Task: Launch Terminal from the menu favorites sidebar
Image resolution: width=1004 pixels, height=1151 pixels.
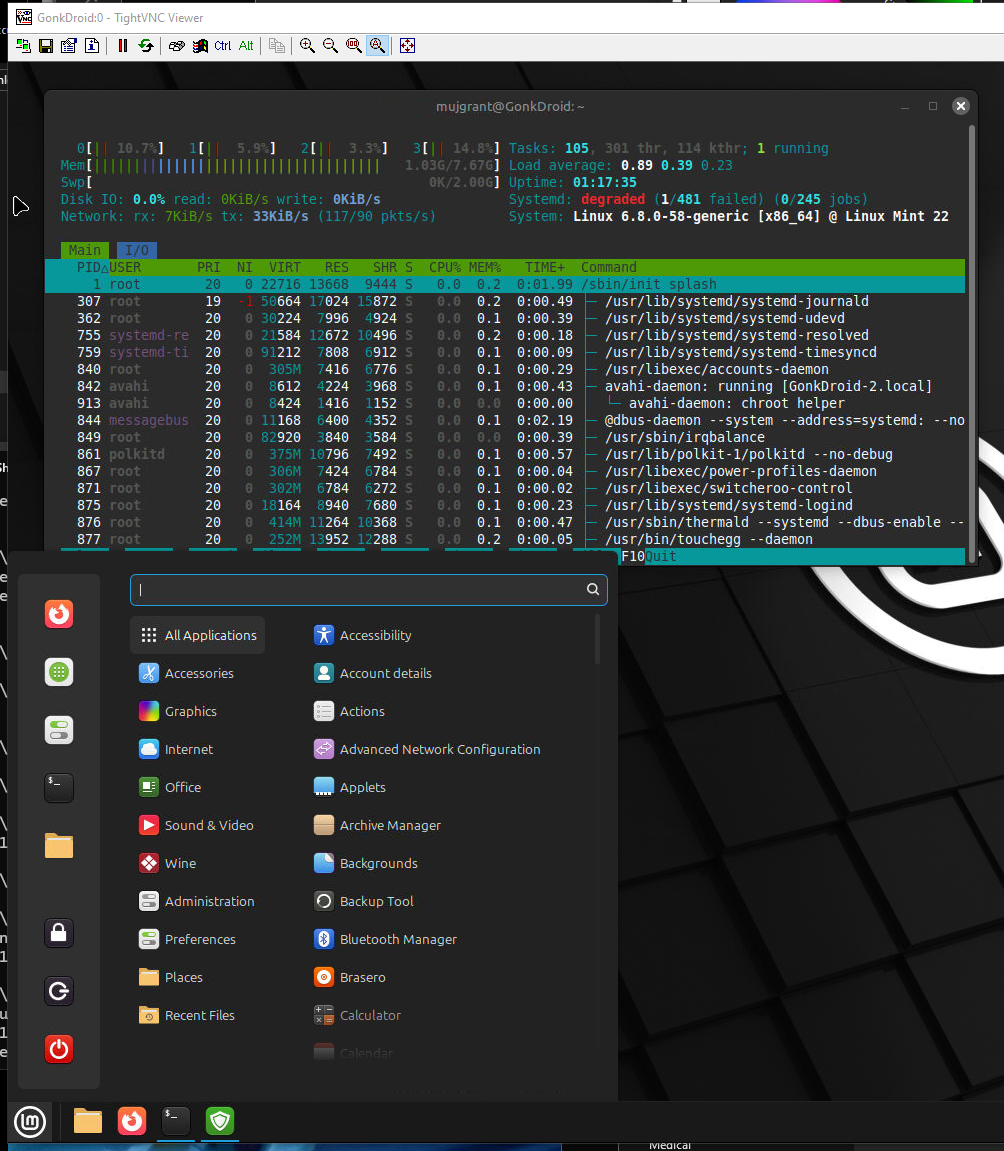Action: coord(59,788)
